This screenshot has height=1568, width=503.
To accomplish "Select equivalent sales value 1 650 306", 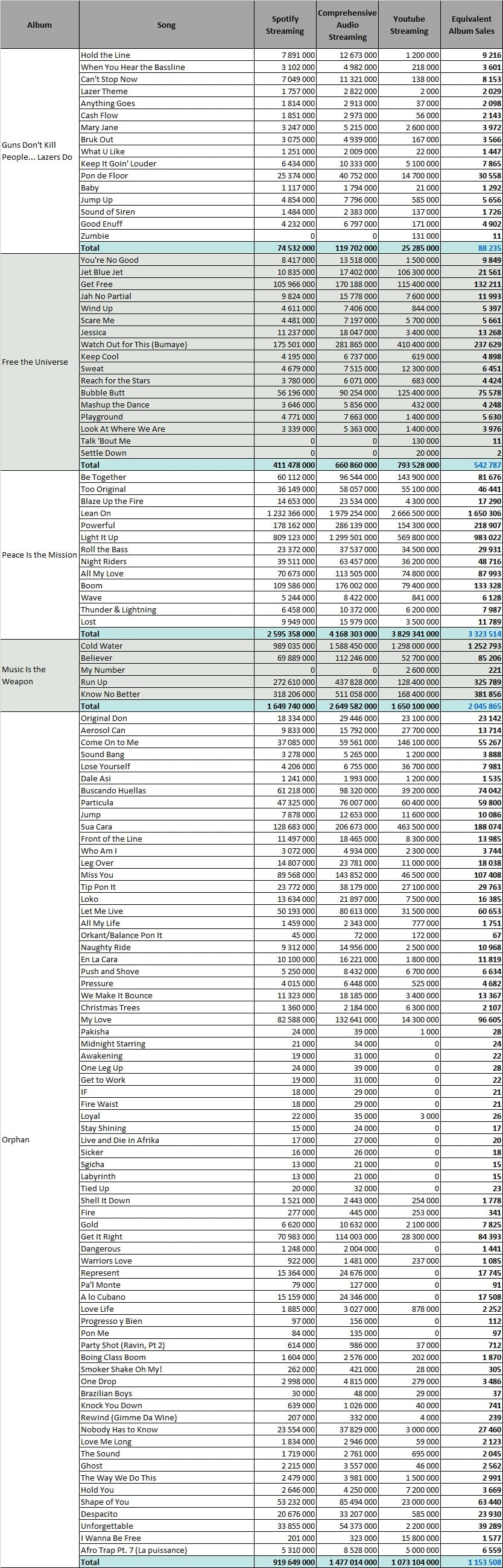I will 485,513.
